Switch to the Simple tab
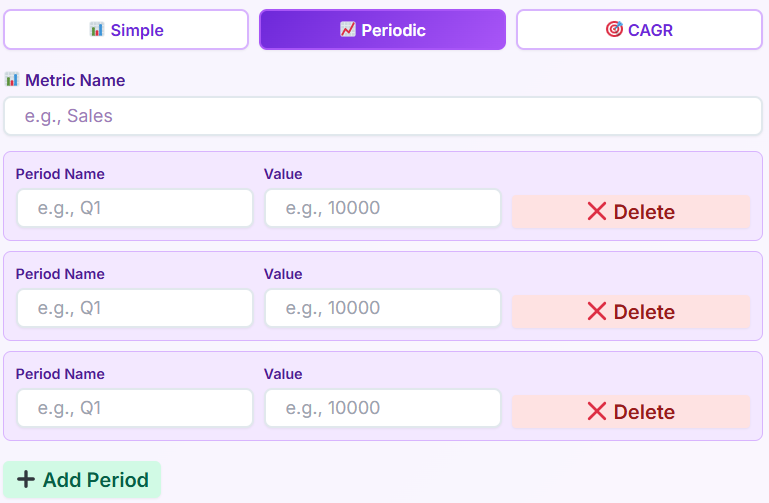The image size is (769, 503). pyautogui.click(x=126, y=30)
